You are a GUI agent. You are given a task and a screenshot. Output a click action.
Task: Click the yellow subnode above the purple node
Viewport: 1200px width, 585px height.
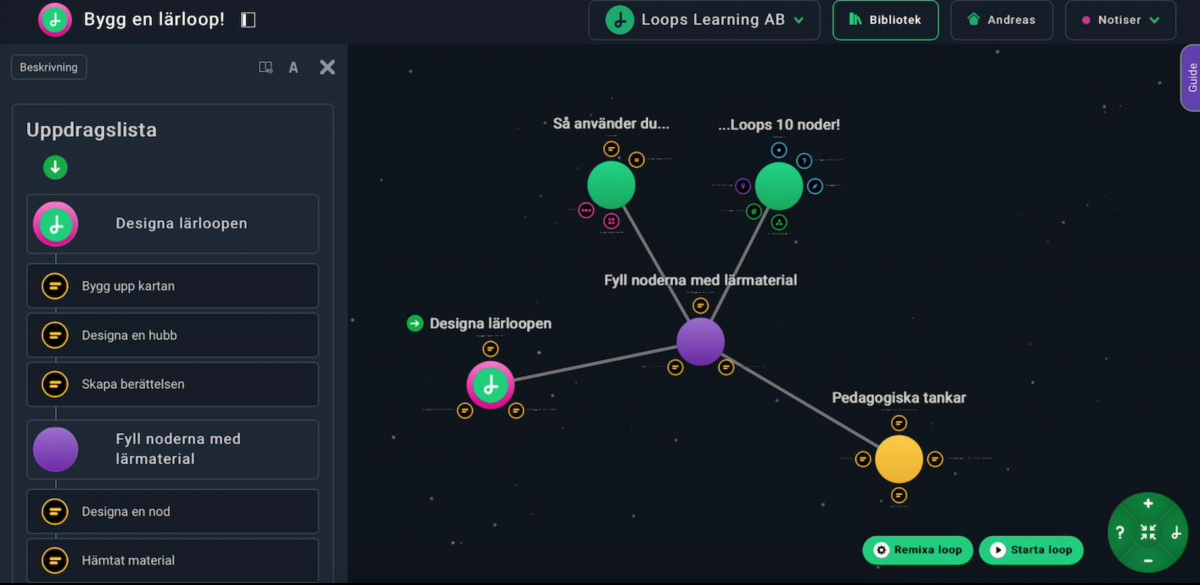coord(700,306)
